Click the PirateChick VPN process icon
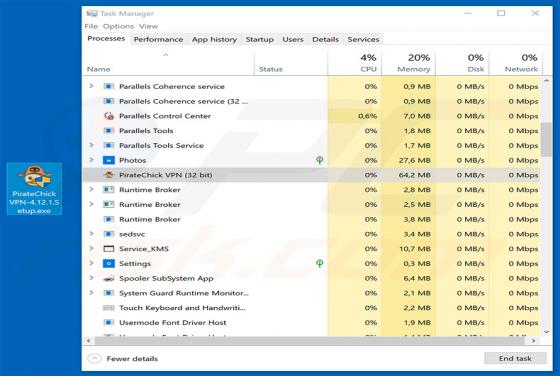The image size is (560, 376). (109, 175)
